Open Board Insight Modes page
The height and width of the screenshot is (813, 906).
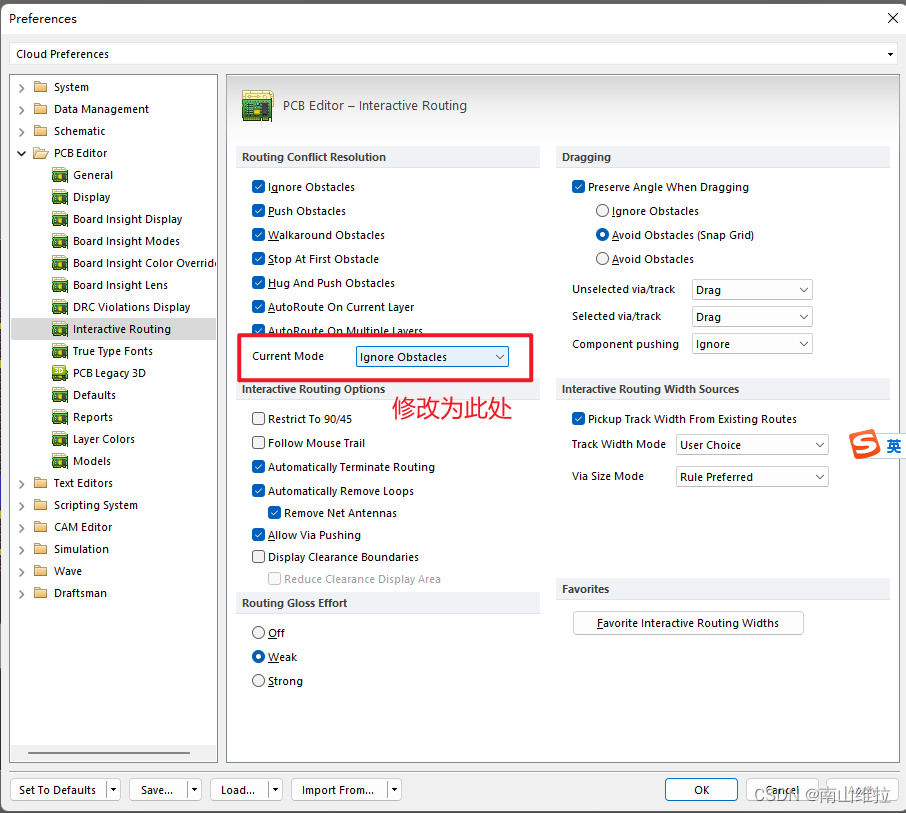(x=126, y=241)
